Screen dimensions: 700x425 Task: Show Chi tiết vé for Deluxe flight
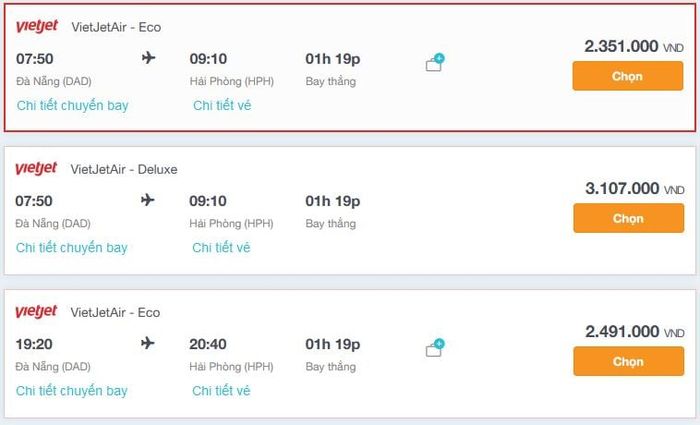(221, 247)
